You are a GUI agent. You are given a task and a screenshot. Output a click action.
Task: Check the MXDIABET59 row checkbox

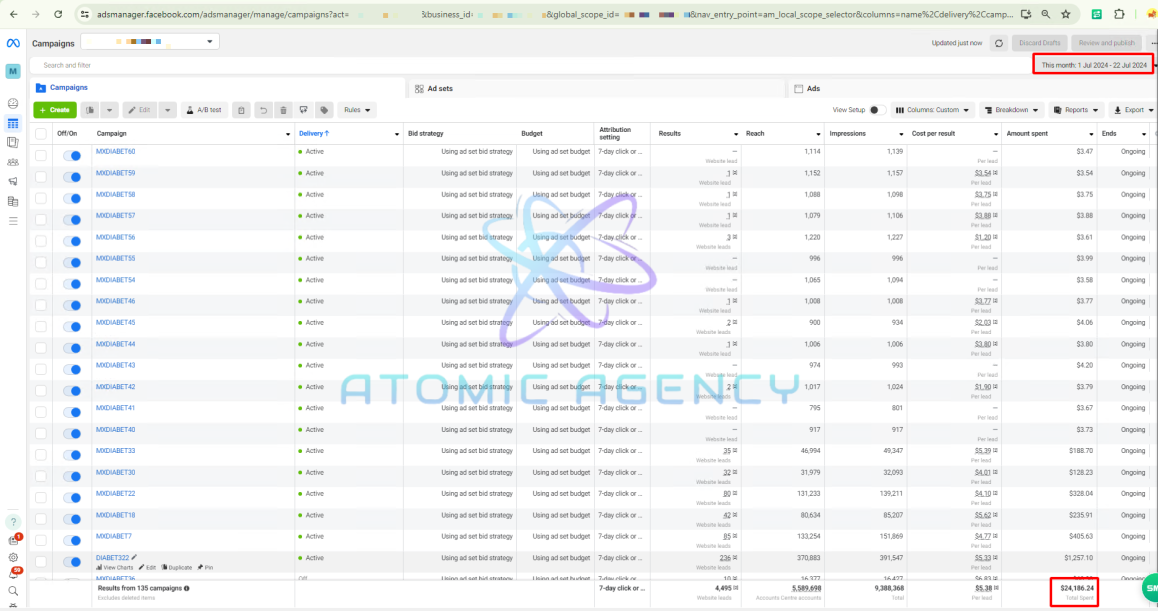(x=41, y=177)
